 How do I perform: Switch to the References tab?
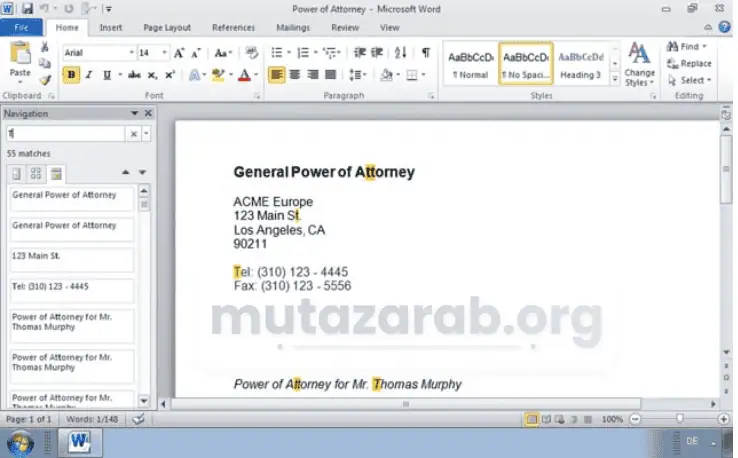233,28
